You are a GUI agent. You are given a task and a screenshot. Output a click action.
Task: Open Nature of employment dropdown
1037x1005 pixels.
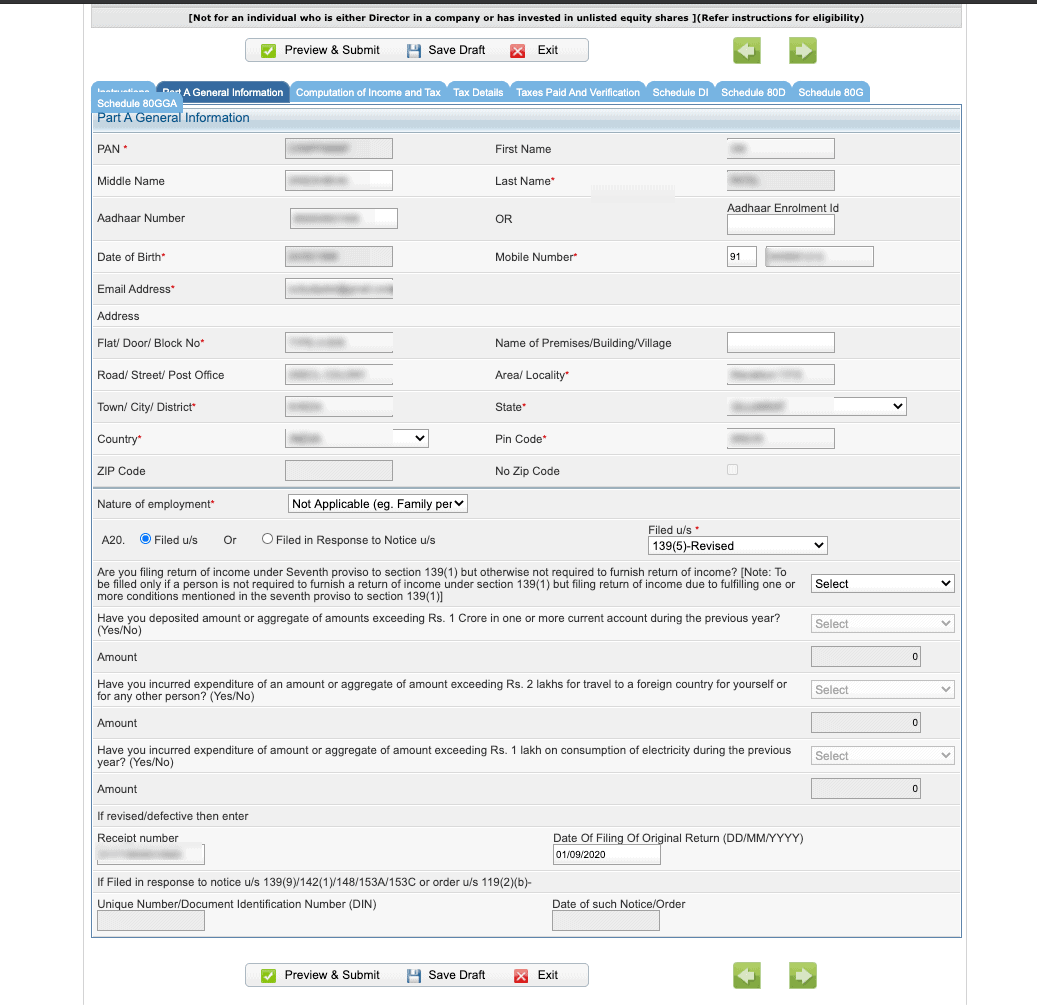(x=378, y=504)
